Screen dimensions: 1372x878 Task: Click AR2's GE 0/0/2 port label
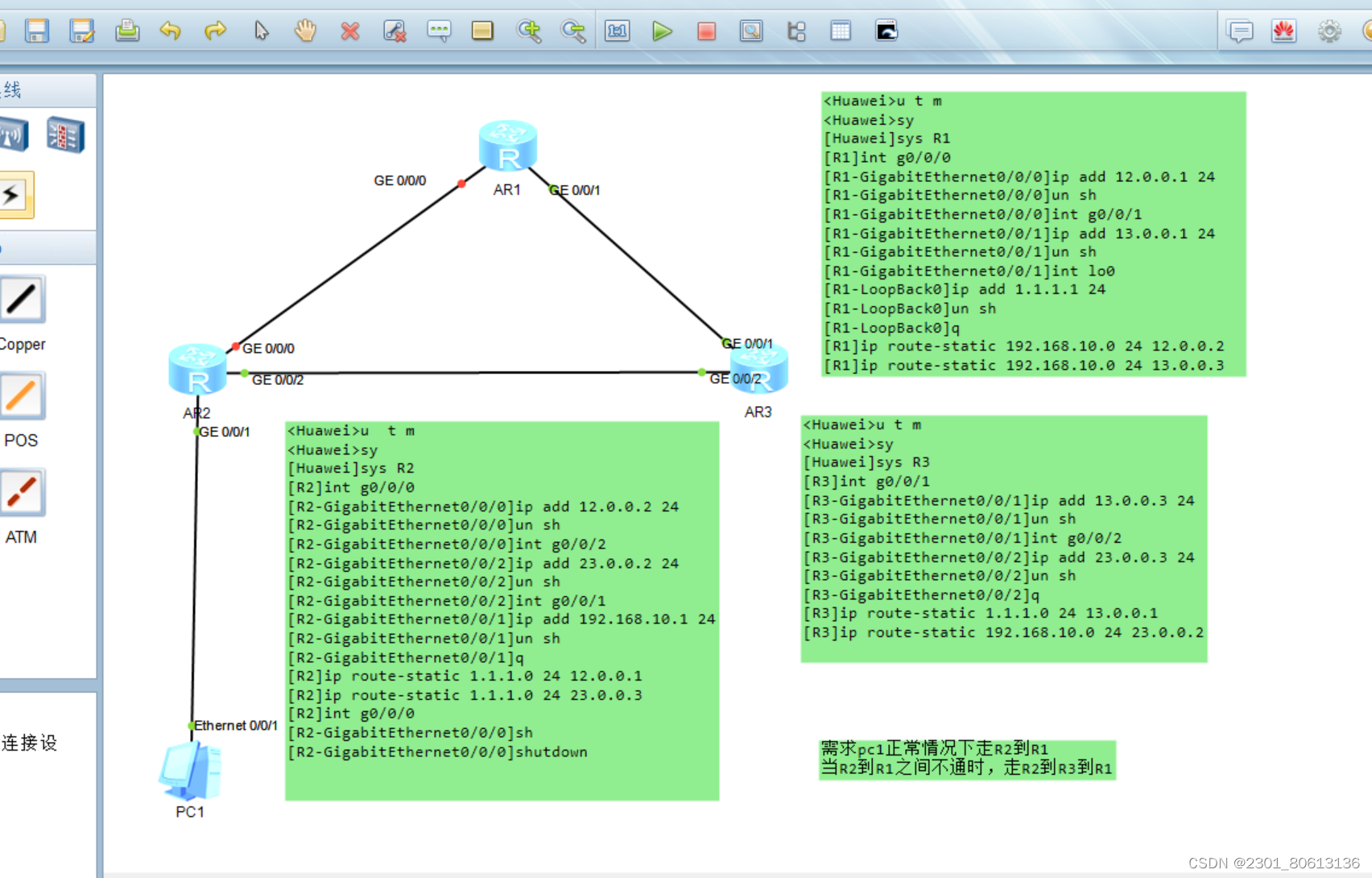coord(278,380)
